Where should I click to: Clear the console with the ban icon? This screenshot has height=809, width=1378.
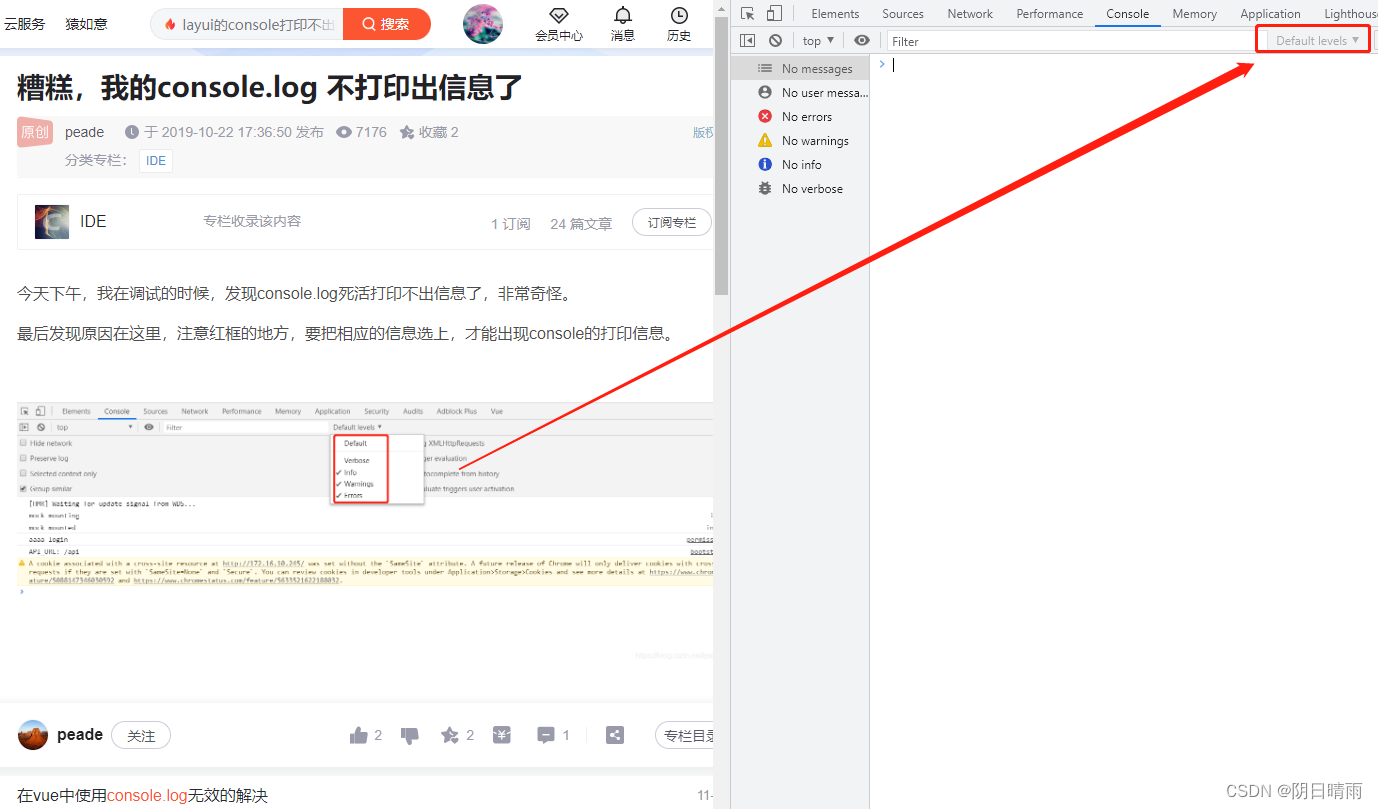tap(775, 41)
